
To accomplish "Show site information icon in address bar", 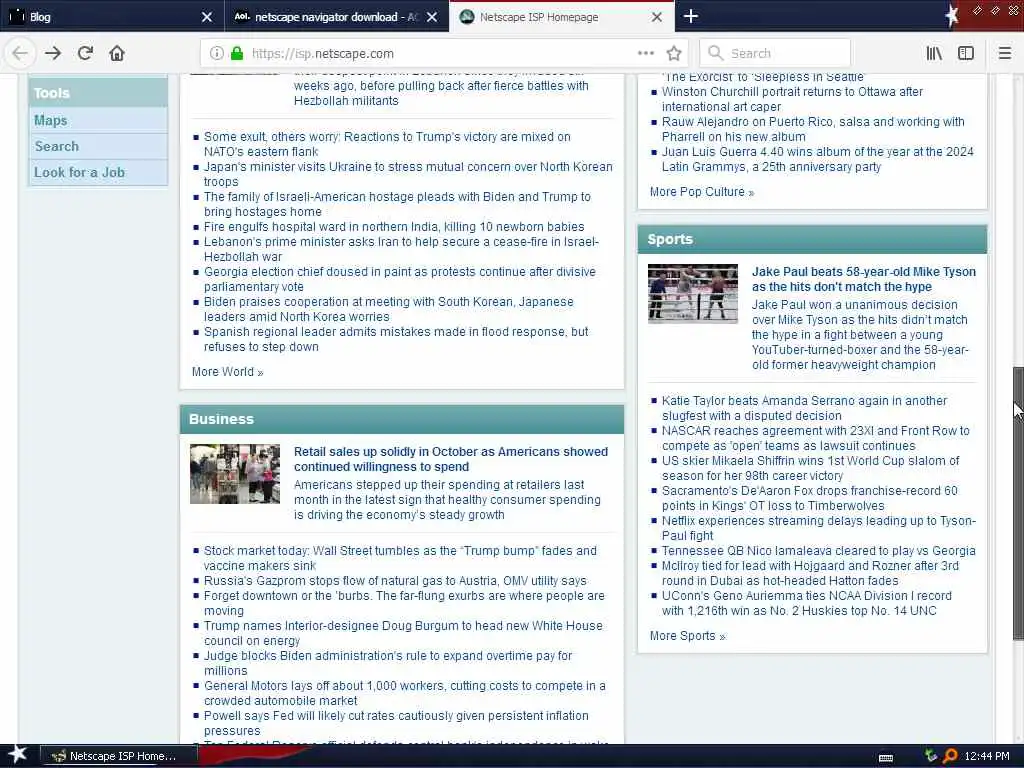I will pos(217,54).
